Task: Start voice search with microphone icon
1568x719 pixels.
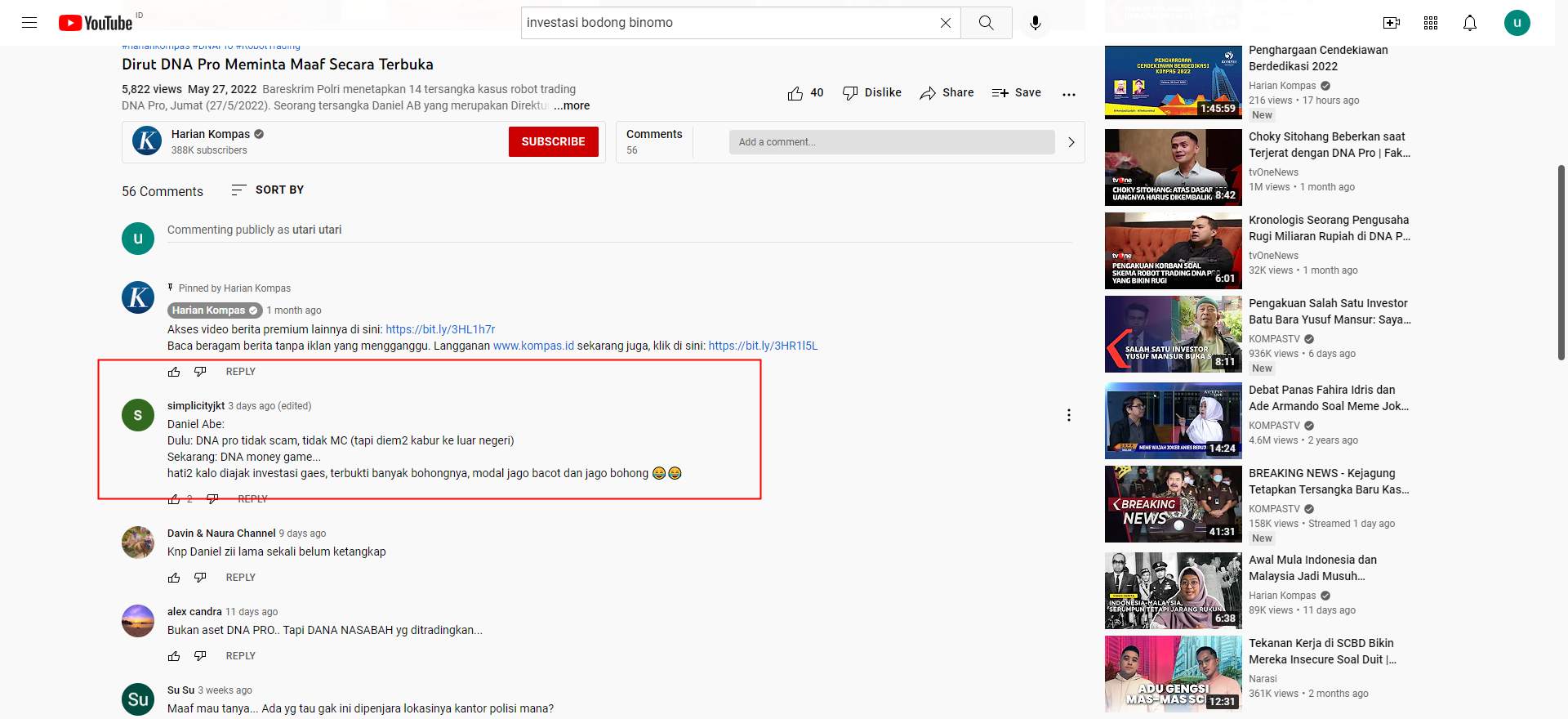Action: point(1036,23)
